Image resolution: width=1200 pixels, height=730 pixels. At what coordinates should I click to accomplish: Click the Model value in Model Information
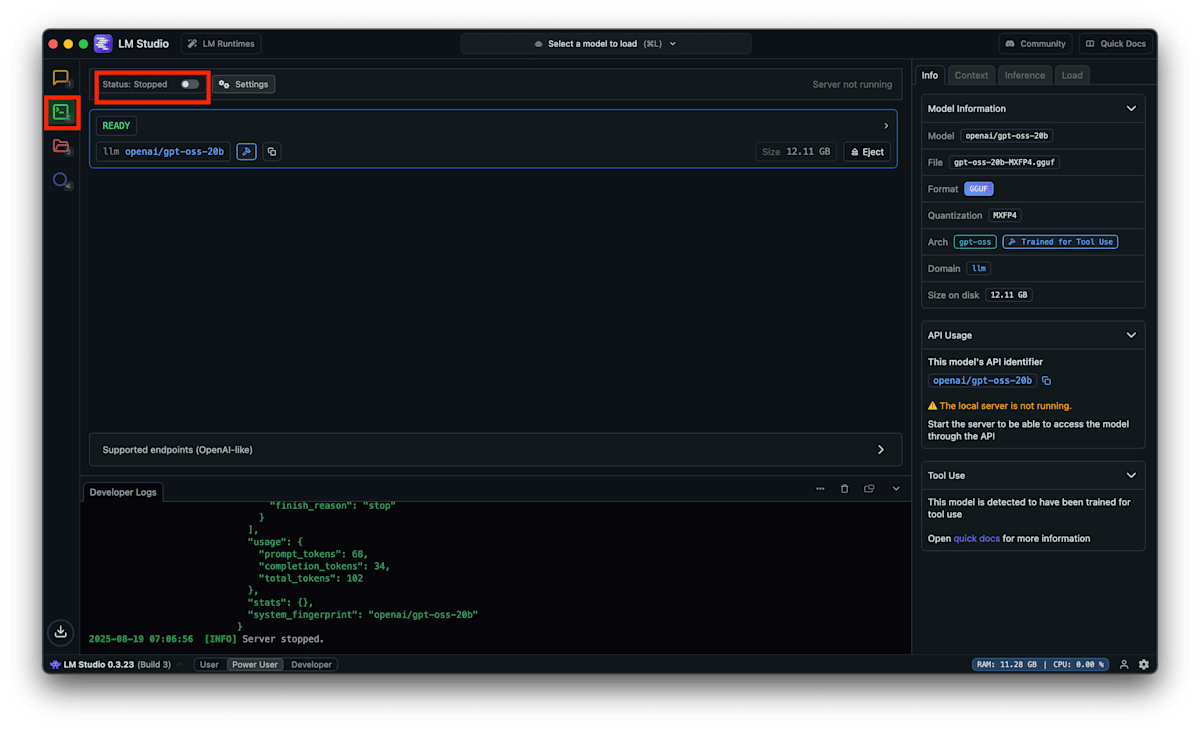click(x=1007, y=136)
